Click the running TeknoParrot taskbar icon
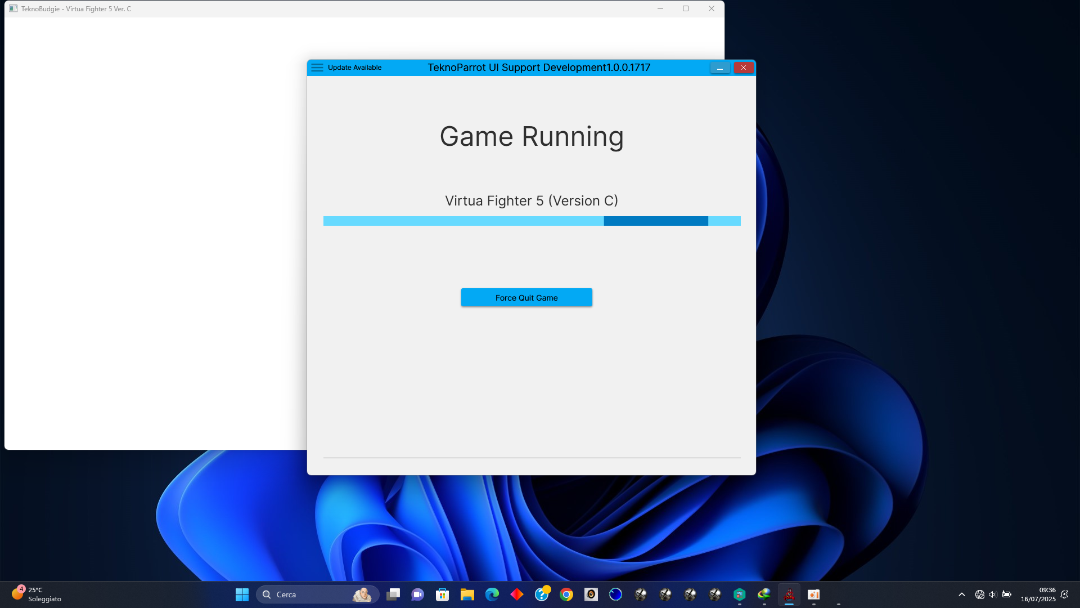This screenshot has width=1080, height=608. 789,594
